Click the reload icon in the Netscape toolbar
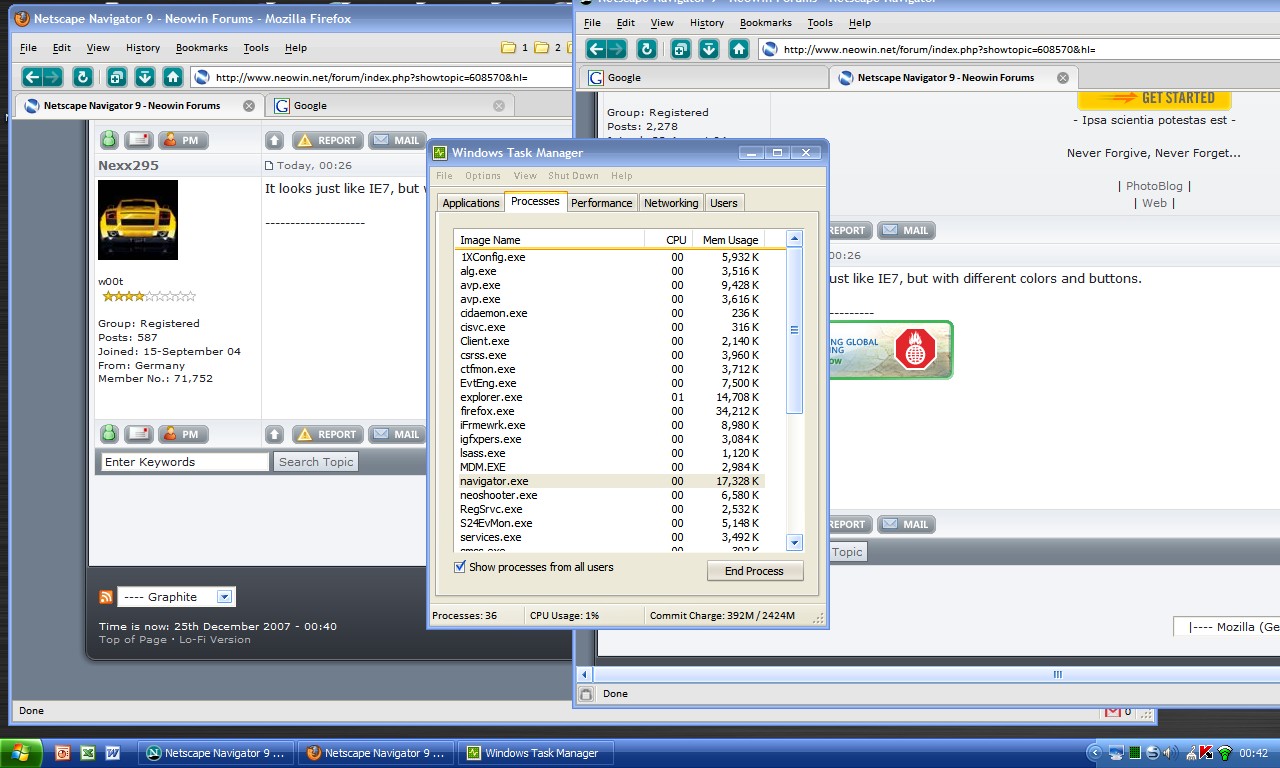1280x768 pixels. 647,49
